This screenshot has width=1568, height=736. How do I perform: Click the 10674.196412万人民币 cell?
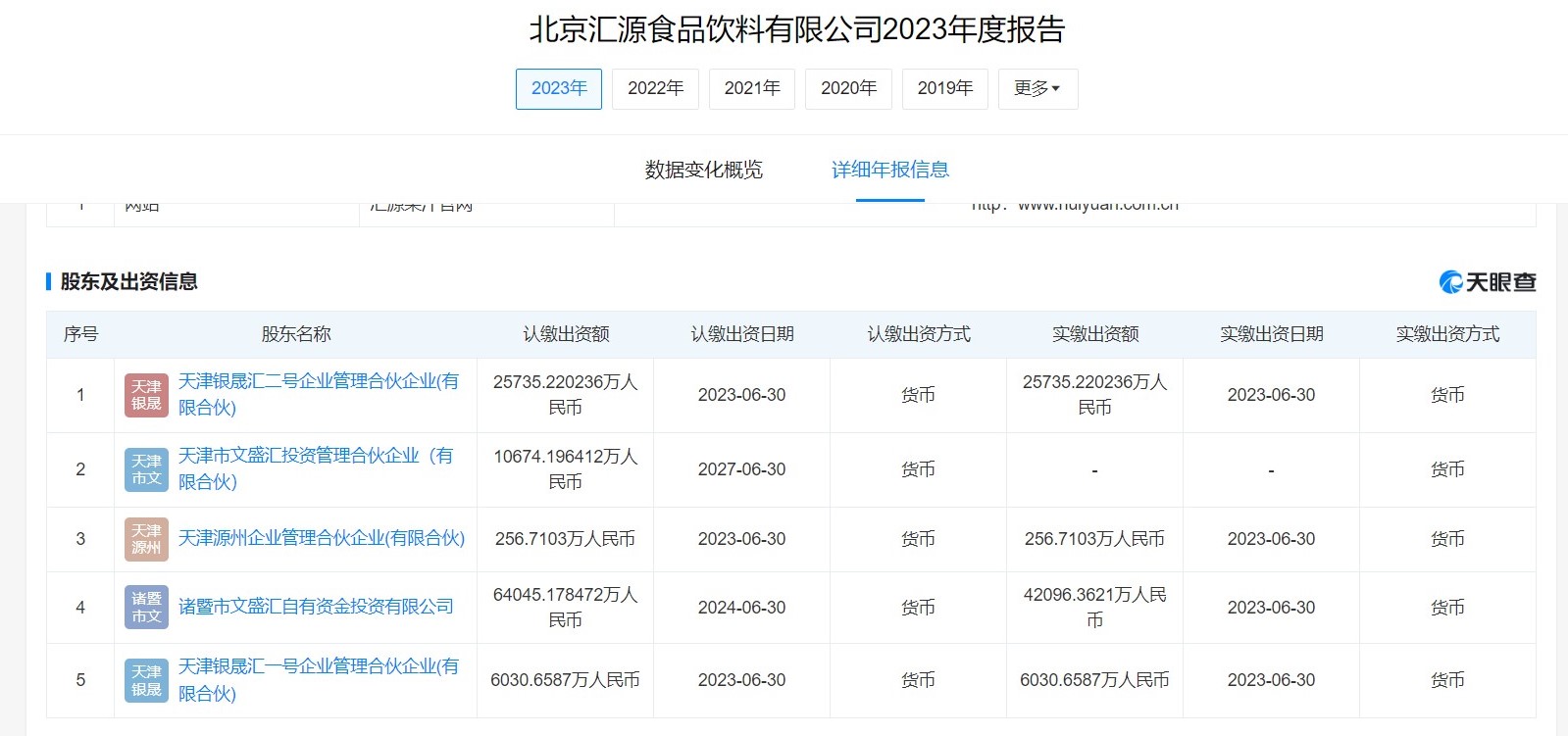(x=566, y=469)
